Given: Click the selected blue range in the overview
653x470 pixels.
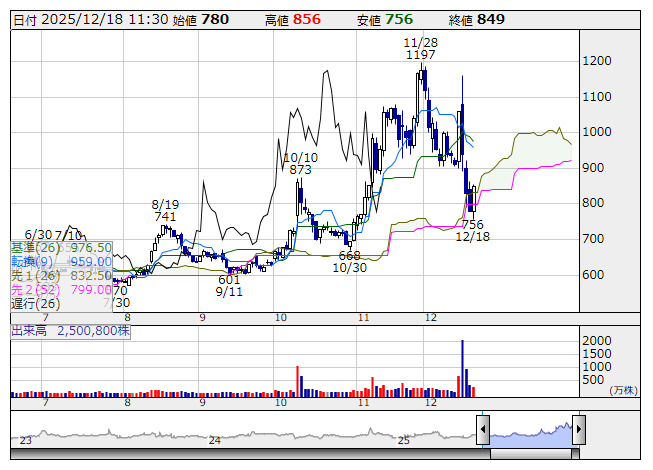Looking at the screenshot, I should [x=531, y=435].
